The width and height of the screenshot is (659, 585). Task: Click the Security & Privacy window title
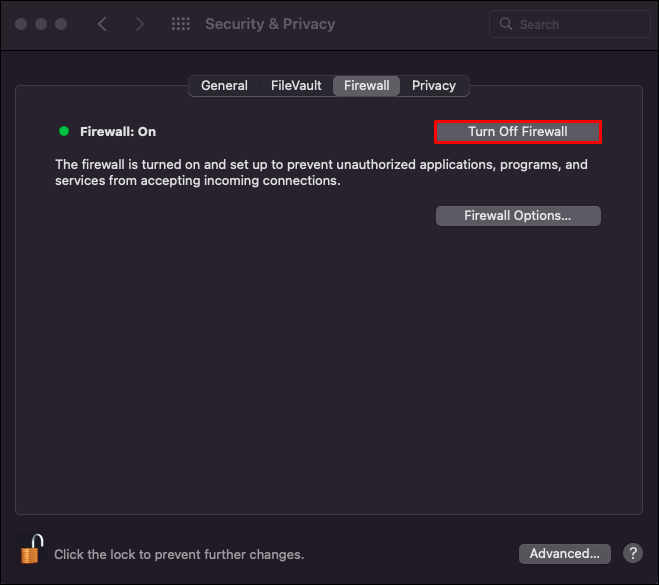click(x=270, y=24)
